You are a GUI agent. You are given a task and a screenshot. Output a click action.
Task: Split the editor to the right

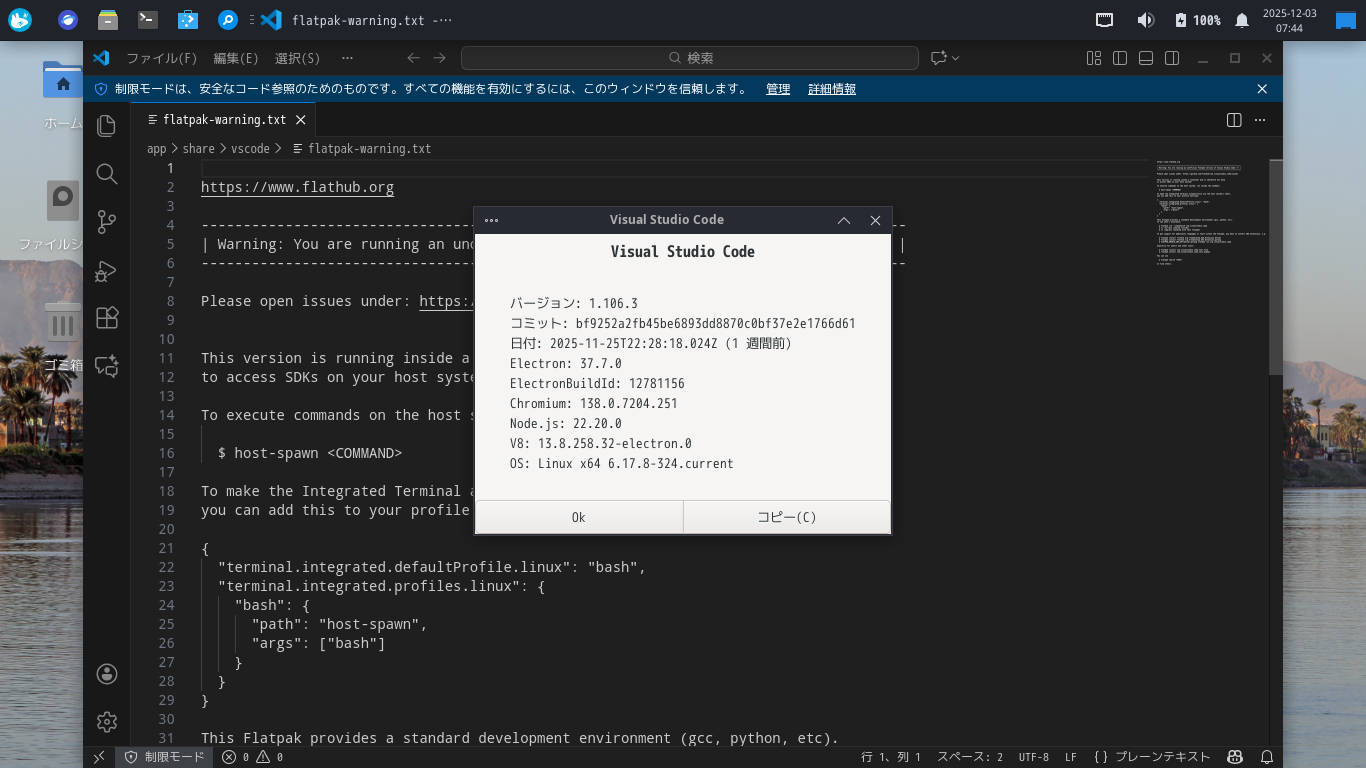[1234, 120]
